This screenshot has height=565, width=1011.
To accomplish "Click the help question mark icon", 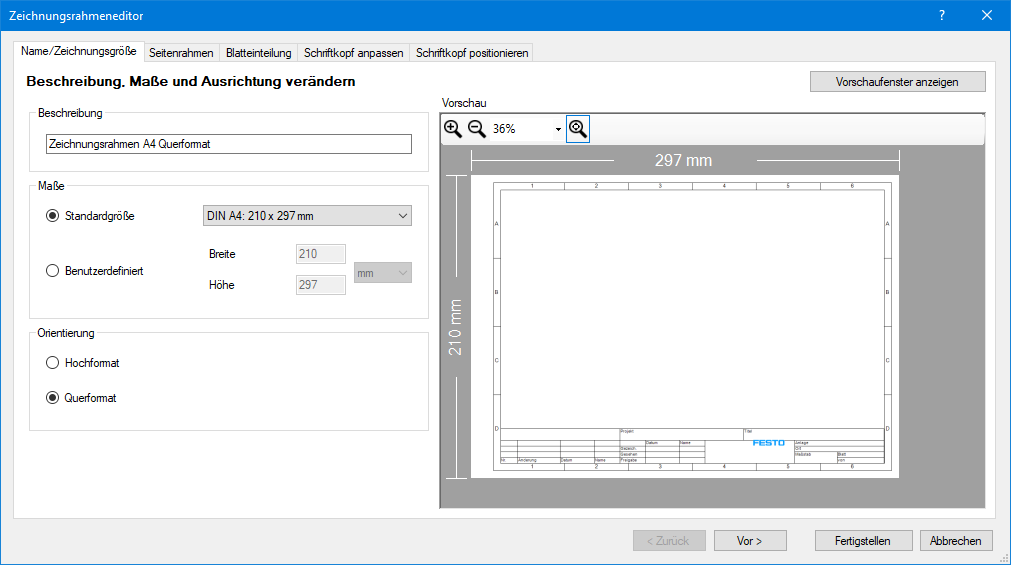I will click(941, 15).
